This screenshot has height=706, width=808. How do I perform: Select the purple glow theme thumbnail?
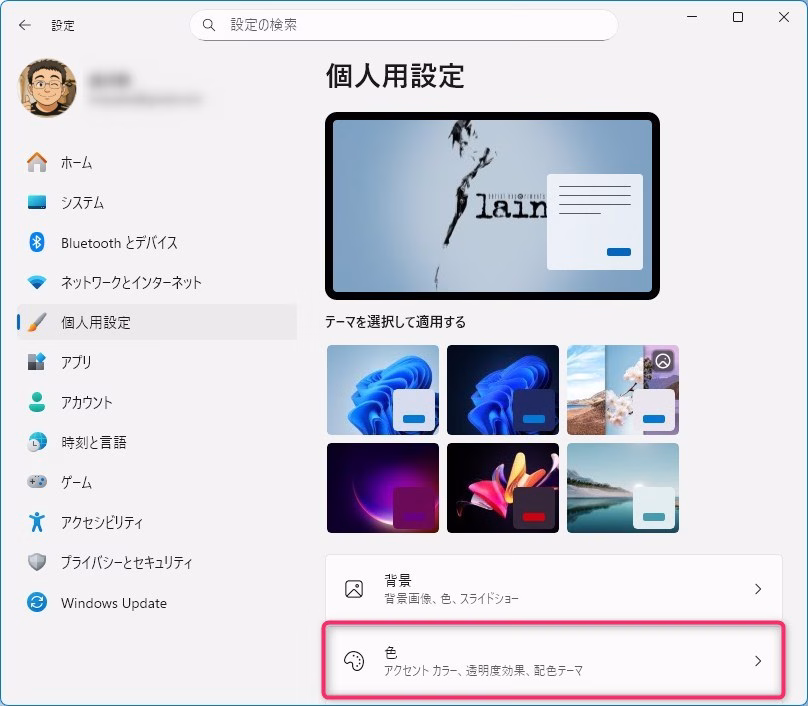pos(382,487)
